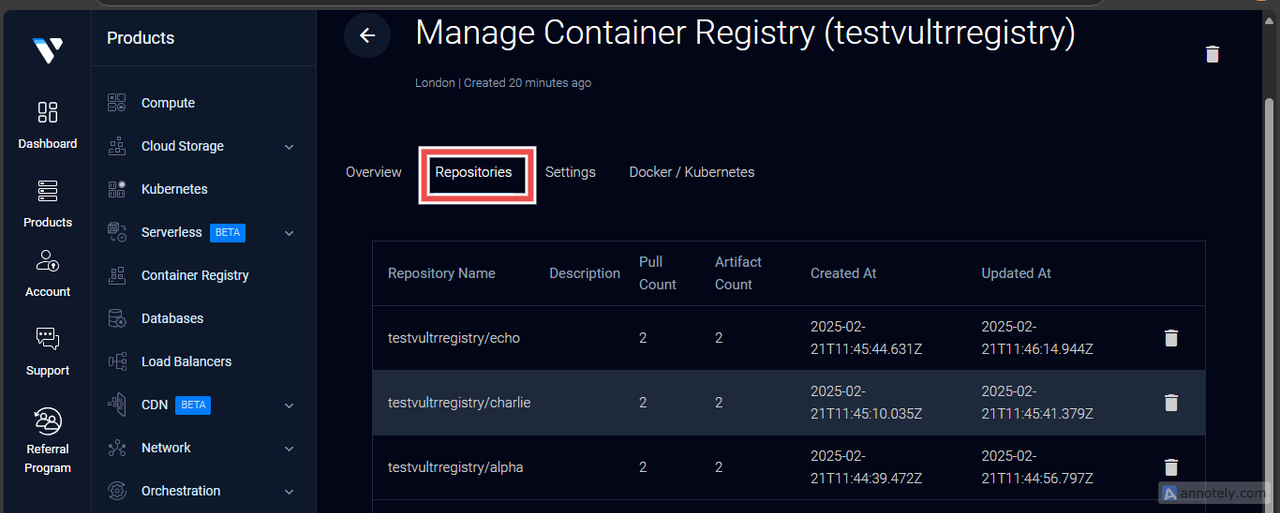Go back using the arrow button
Screen dimensions: 1280x513
367,35
